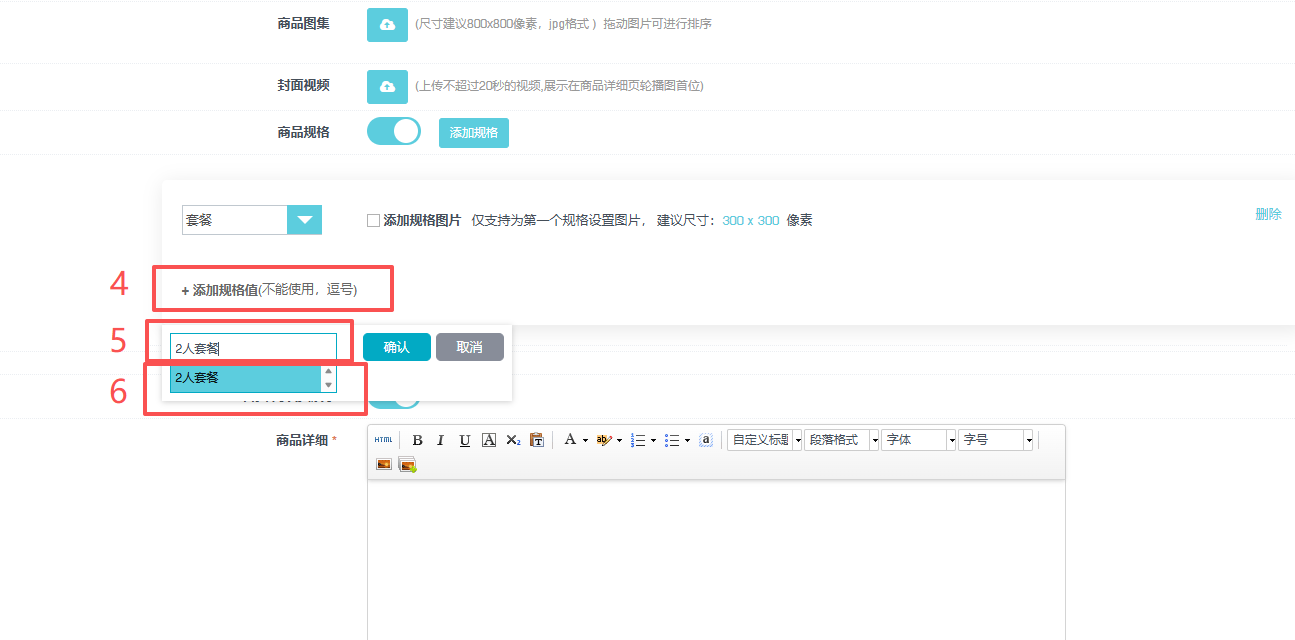Click the paste as plain text icon
This screenshot has height=640, width=1295.
click(x=537, y=440)
